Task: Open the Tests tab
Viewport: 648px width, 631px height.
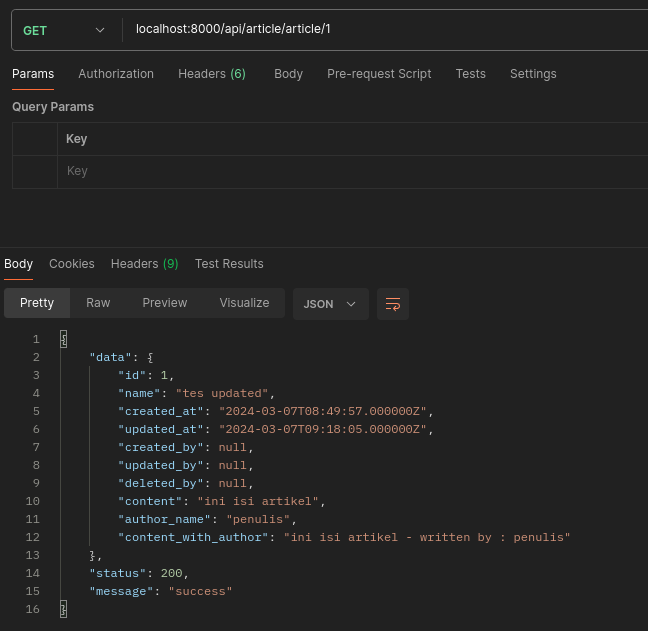Action: coord(470,74)
